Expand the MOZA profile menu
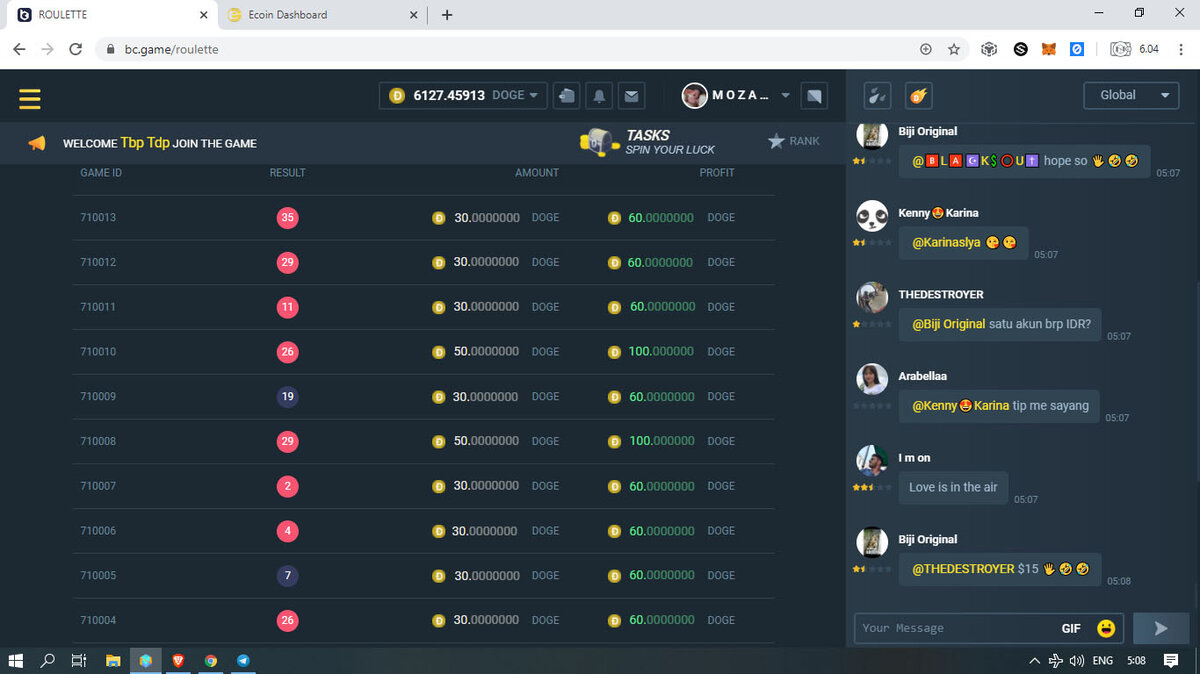 pos(785,96)
